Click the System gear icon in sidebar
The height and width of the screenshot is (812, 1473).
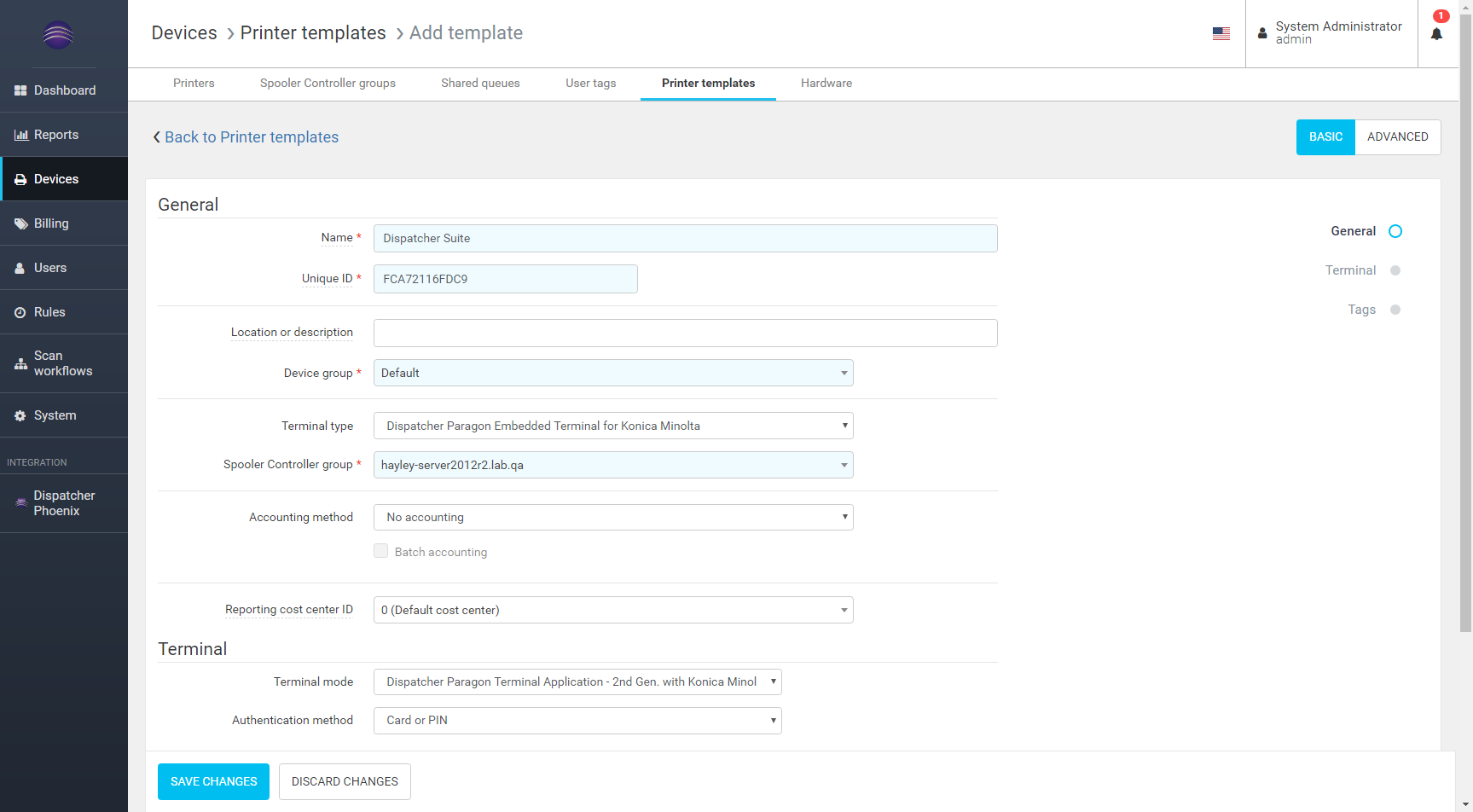[x=20, y=415]
